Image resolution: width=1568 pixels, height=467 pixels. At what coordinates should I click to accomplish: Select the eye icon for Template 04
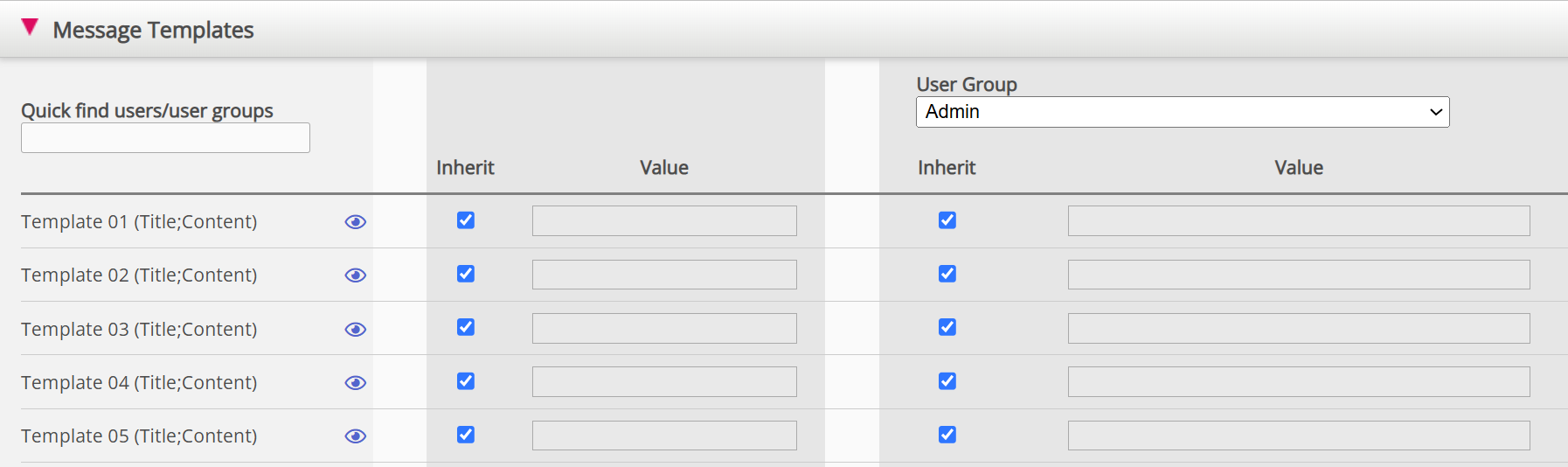point(355,383)
